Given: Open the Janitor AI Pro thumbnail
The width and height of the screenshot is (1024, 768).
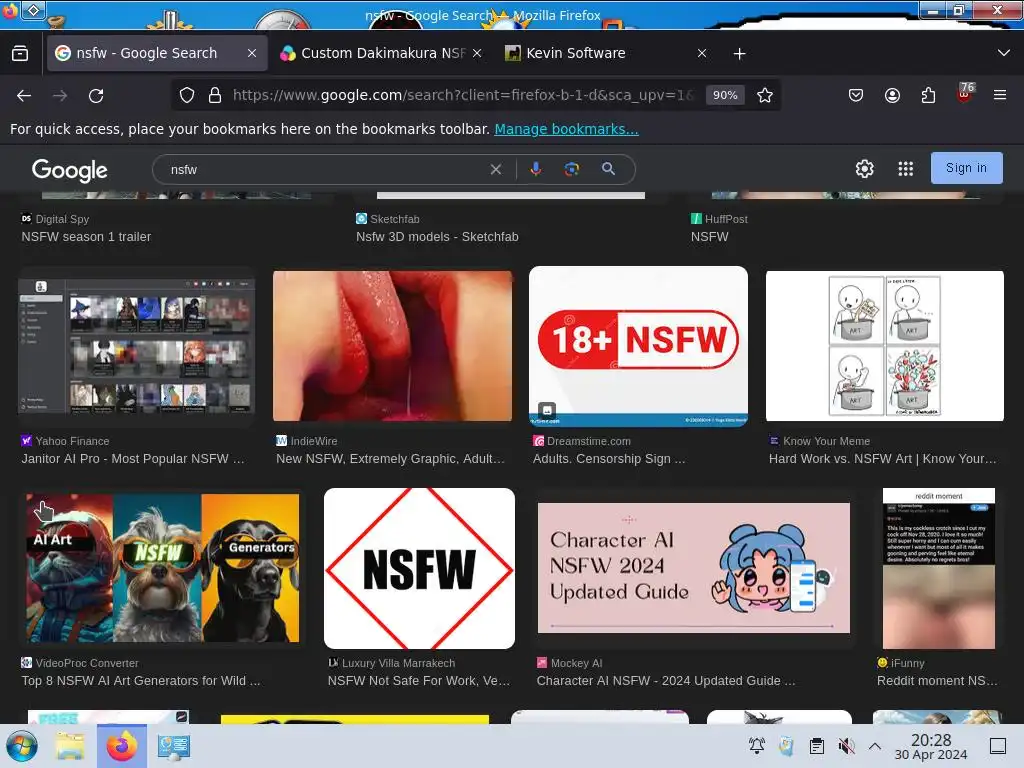Looking at the screenshot, I should [136, 346].
